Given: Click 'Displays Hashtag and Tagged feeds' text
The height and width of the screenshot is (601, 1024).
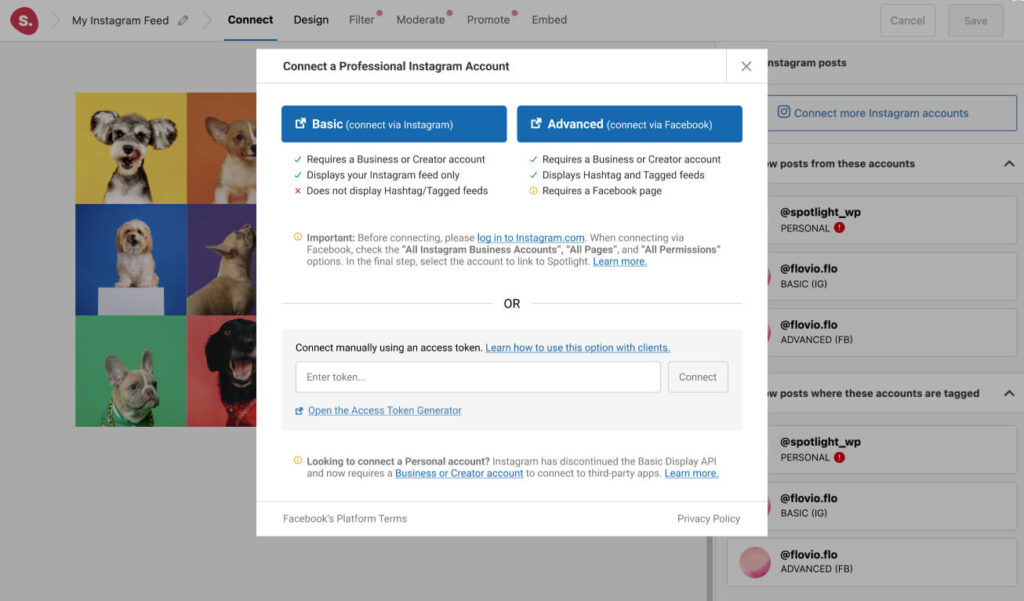Looking at the screenshot, I should tap(623, 175).
